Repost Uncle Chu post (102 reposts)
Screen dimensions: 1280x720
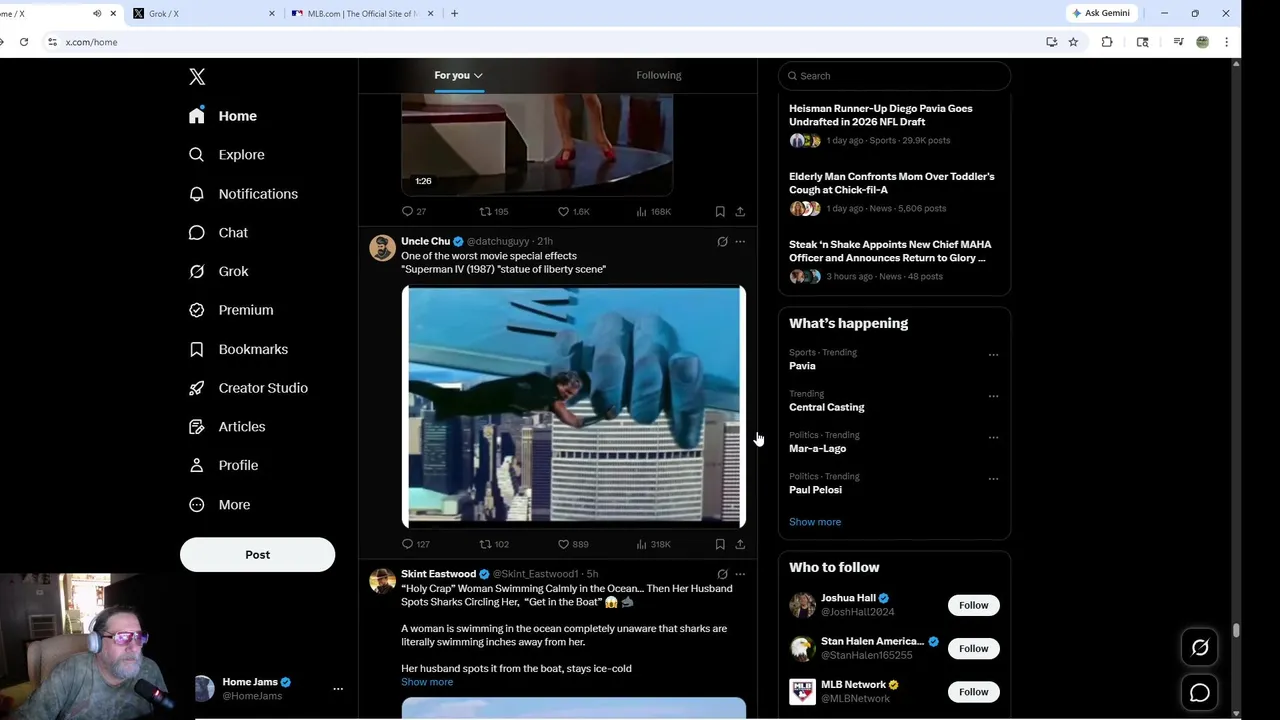point(494,544)
